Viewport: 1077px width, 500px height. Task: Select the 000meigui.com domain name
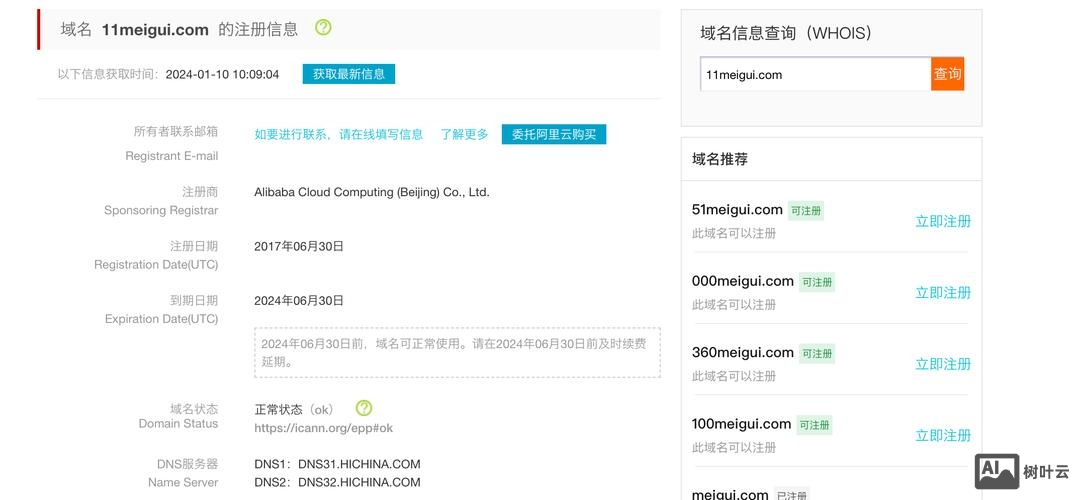[742, 281]
